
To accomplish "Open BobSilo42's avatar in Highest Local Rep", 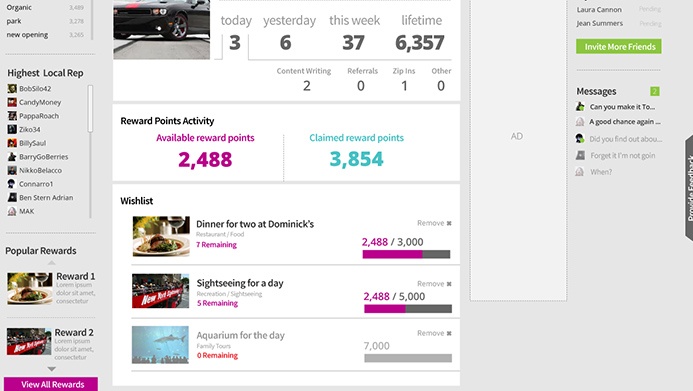I will click(12, 88).
